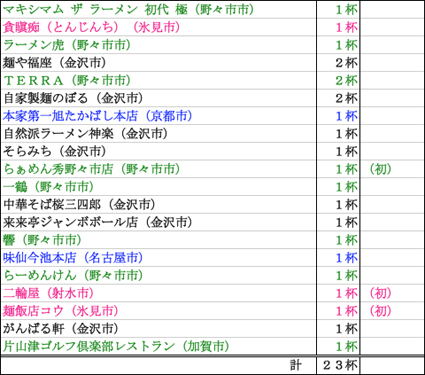Click the 中華そば桜三四郎（金沢市） cell
The width and height of the screenshot is (425, 375).
pos(158,204)
